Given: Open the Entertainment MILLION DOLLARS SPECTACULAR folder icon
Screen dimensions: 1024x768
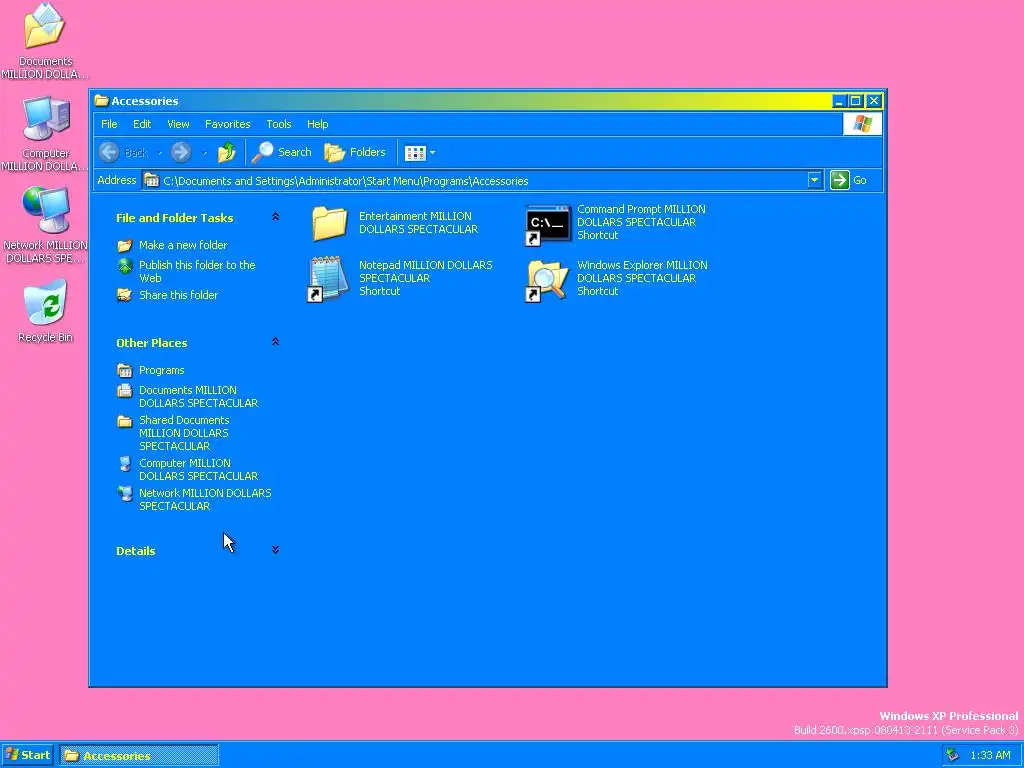Looking at the screenshot, I should (330, 223).
